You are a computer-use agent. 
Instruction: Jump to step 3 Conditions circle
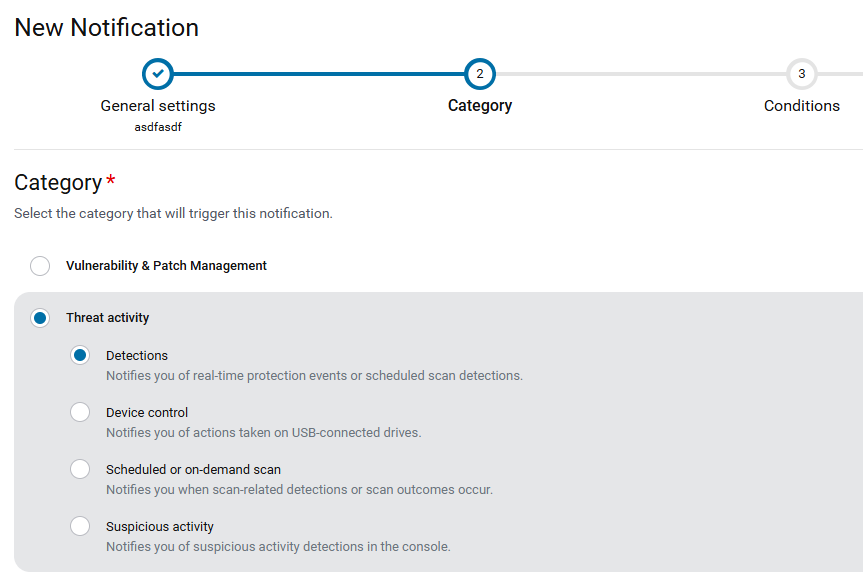(x=802, y=74)
